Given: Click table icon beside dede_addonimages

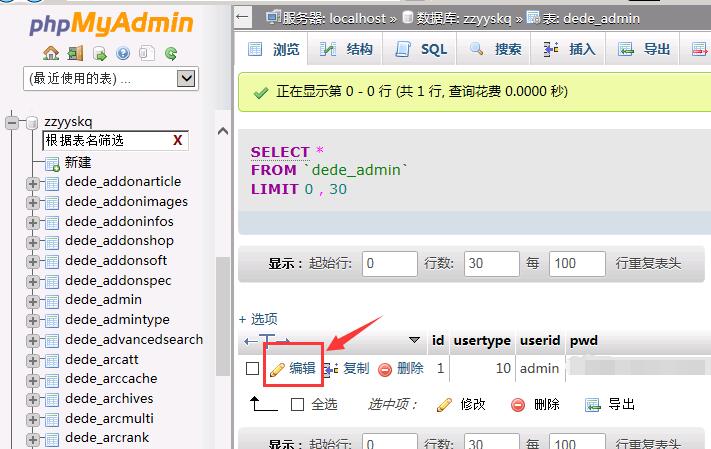Looking at the screenshot, I should click(x=52, y=203).
